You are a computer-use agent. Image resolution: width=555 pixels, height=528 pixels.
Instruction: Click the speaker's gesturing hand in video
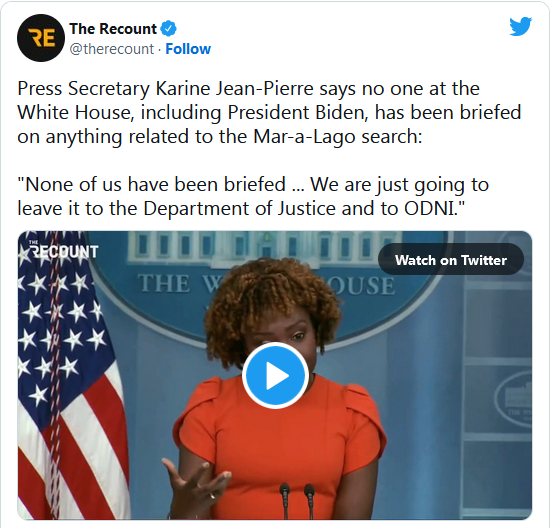[195, 483]
